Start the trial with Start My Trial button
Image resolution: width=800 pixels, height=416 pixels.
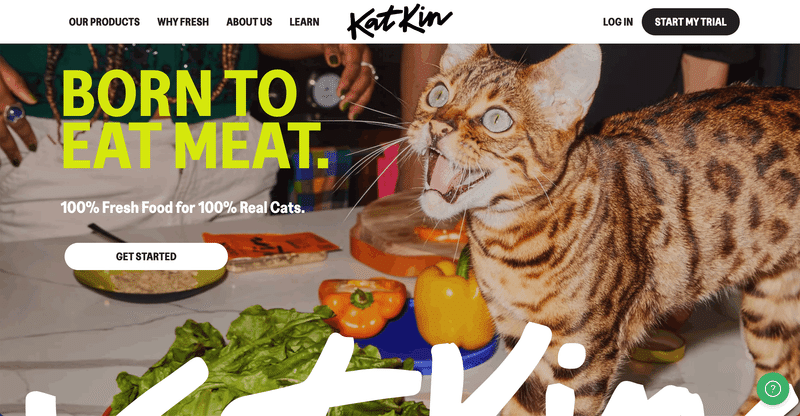click(x=690, y=22)
